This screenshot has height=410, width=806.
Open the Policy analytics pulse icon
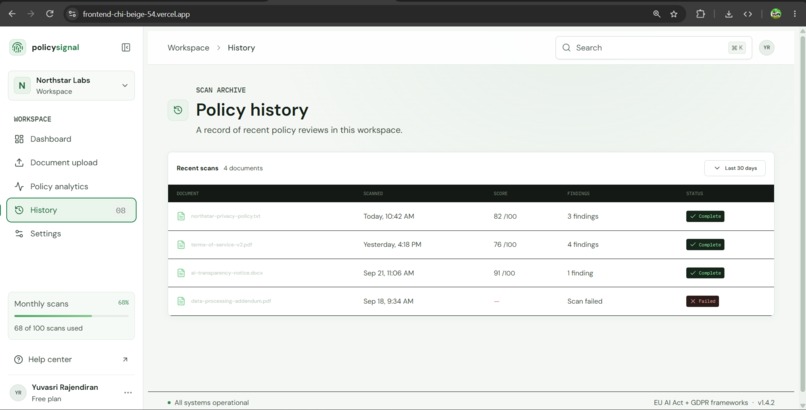pos(19,187)
